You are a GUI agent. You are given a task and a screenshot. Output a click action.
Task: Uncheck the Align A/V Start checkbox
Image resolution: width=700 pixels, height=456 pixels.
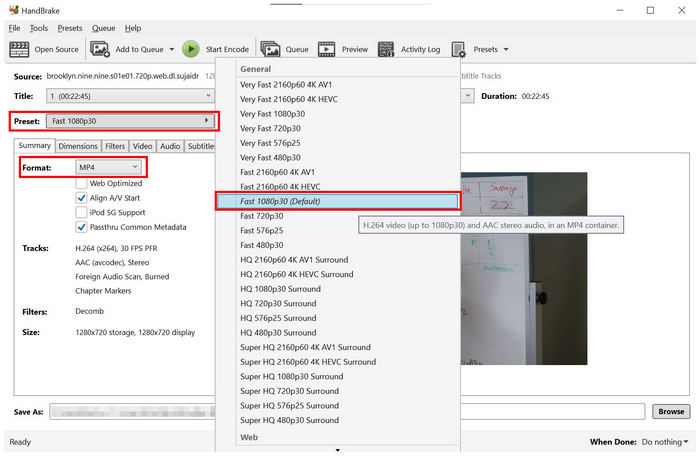81,198
